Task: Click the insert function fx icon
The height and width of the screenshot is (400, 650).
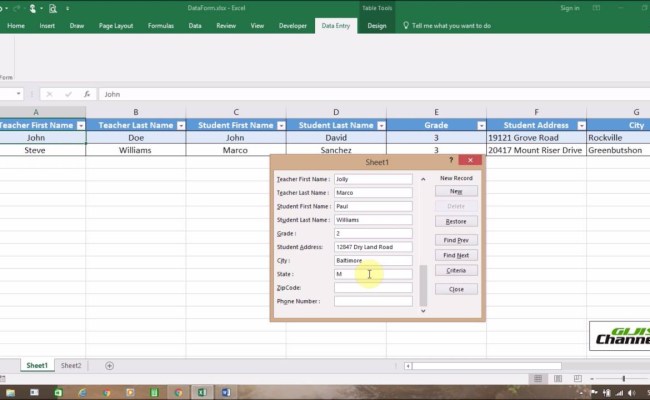Action: pos(87,94)
